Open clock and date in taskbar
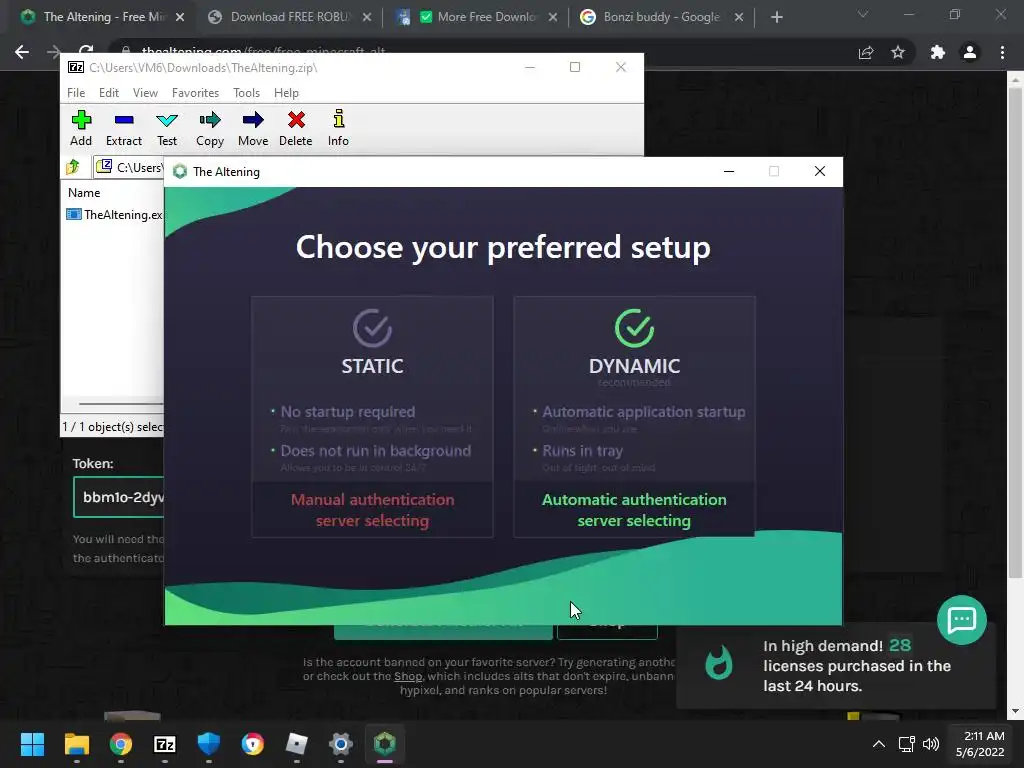The width and height of the screenshot is (1024, 768). point(980,744)
